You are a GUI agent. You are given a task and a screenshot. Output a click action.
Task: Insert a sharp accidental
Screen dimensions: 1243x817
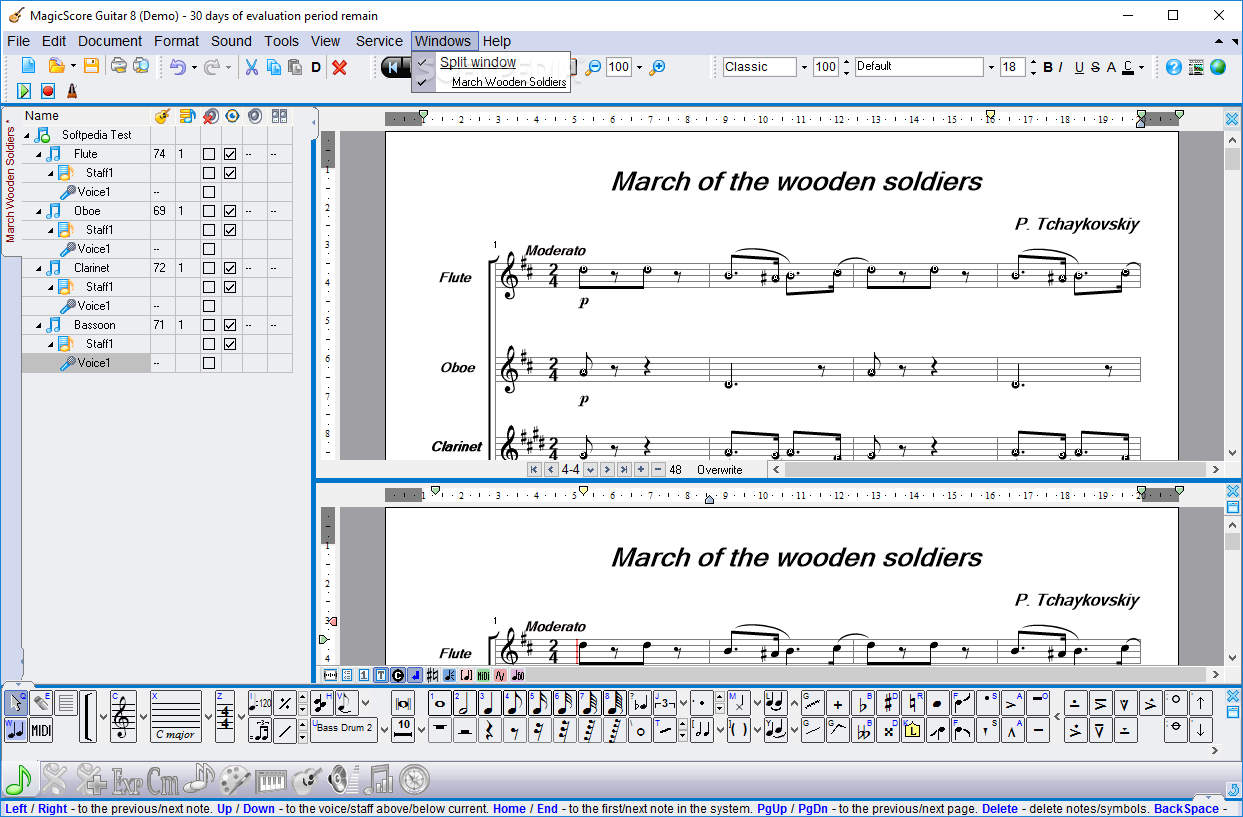pos(887,703)
